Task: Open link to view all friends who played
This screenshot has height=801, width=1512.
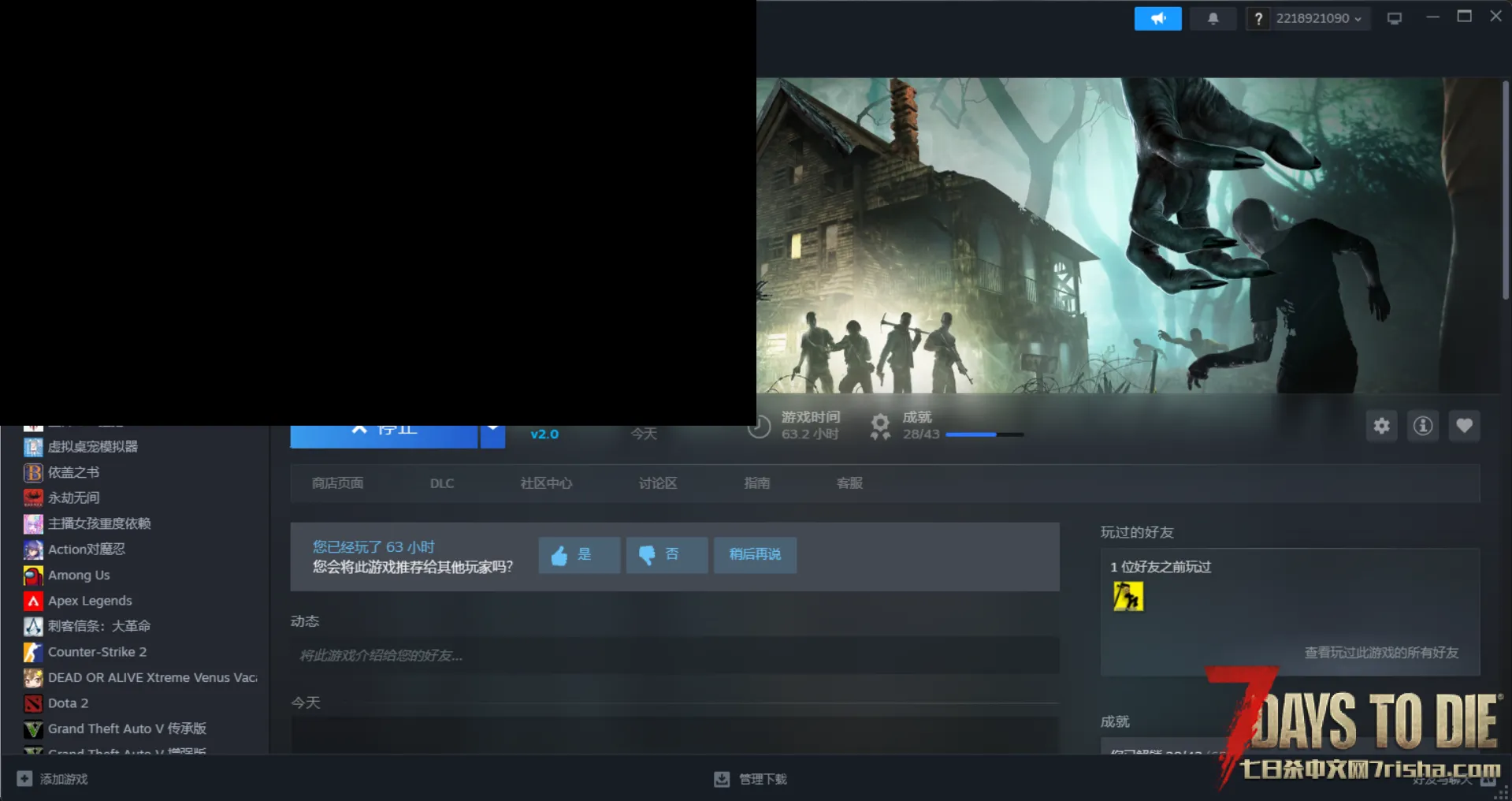Action: point(1381,653)
